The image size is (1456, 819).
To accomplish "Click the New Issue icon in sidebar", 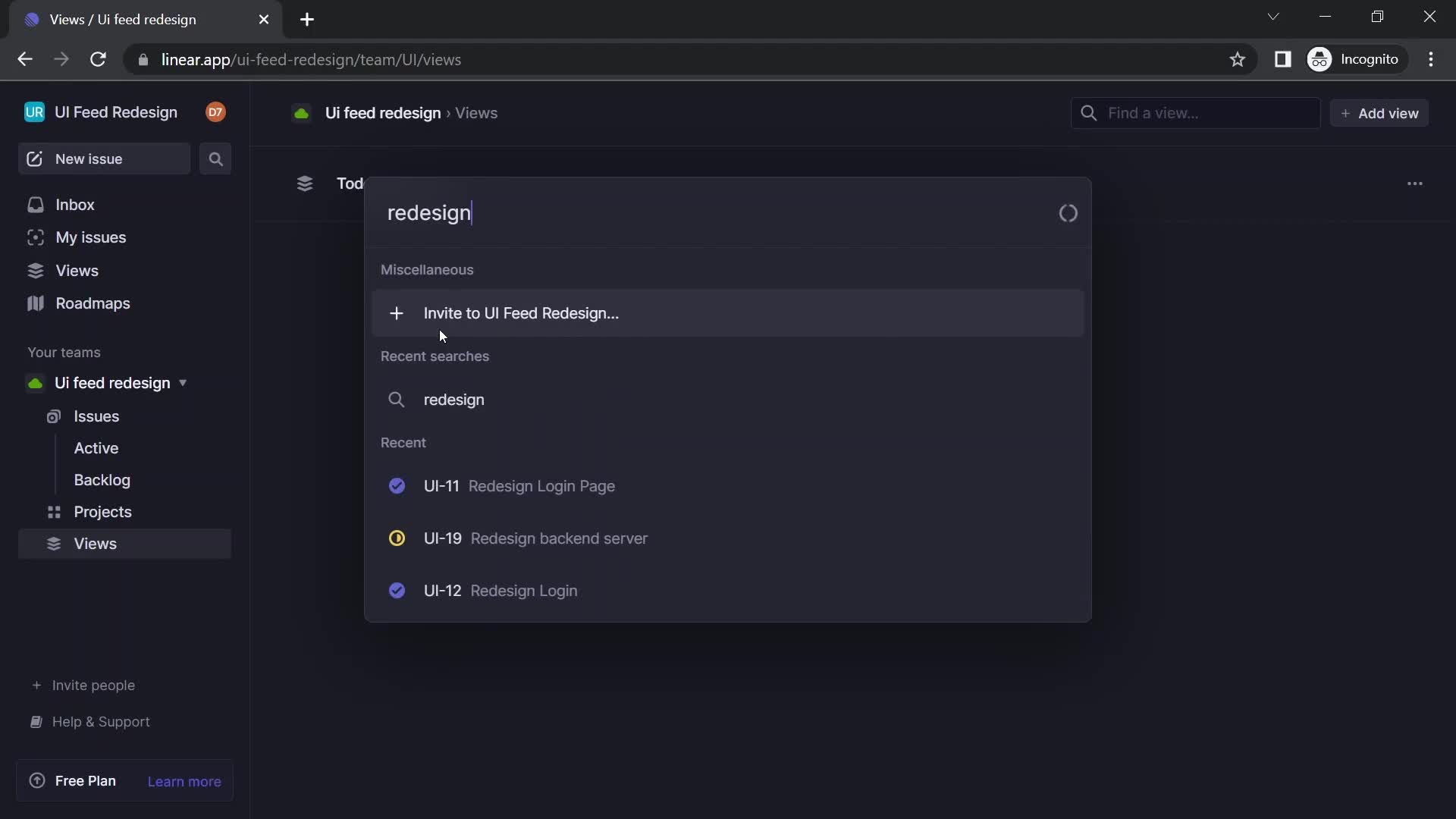I will (x=33, y=159).
